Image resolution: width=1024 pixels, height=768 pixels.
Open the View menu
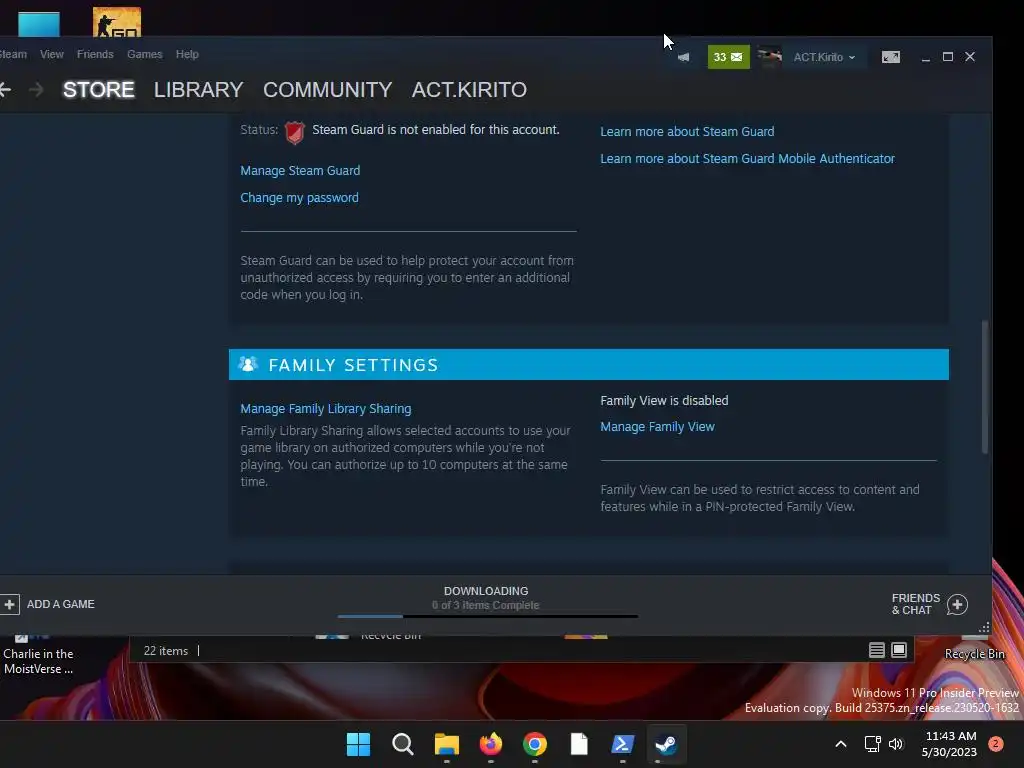52,54
